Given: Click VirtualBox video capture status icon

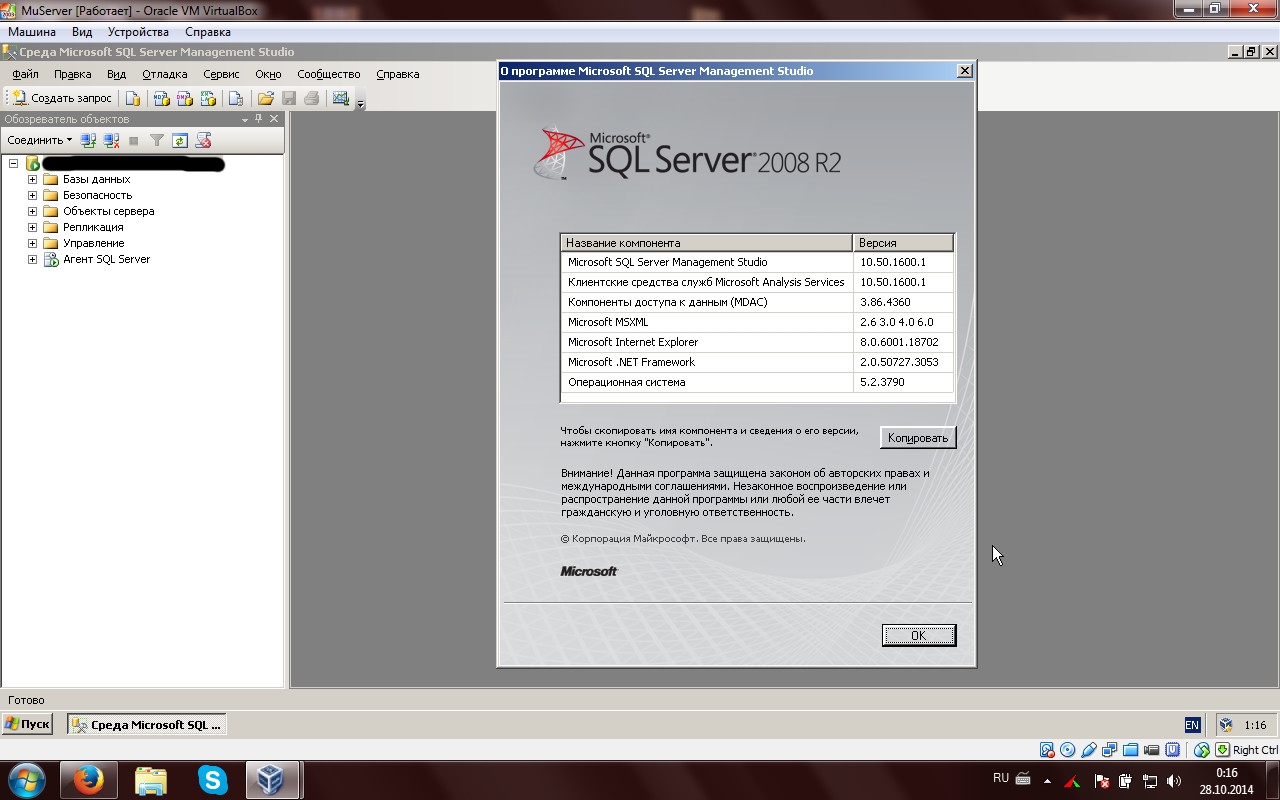Looking at the screenshot, I should tap(1152, 750).
